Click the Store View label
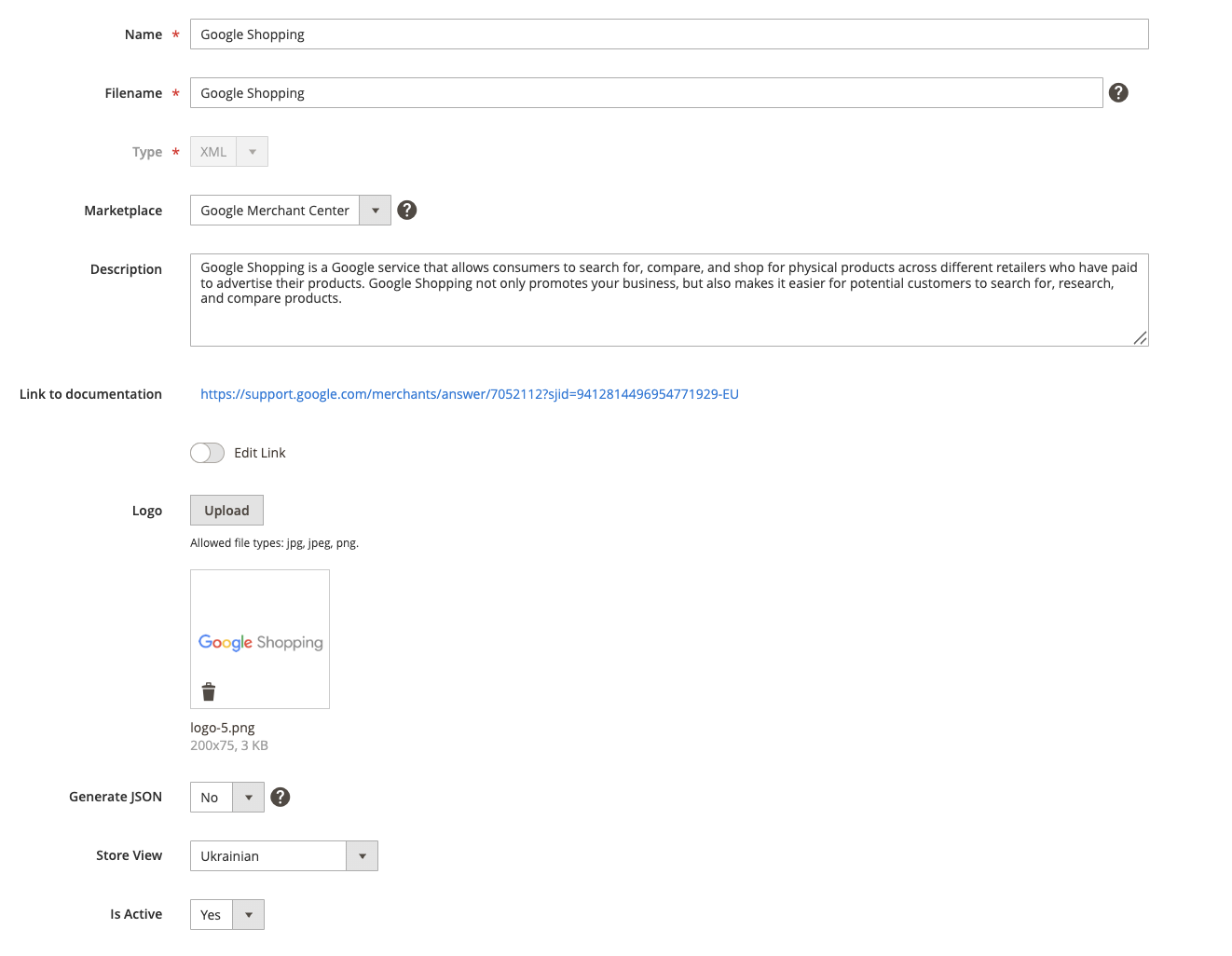This screenshot has height=956, width=1232. 129,855
